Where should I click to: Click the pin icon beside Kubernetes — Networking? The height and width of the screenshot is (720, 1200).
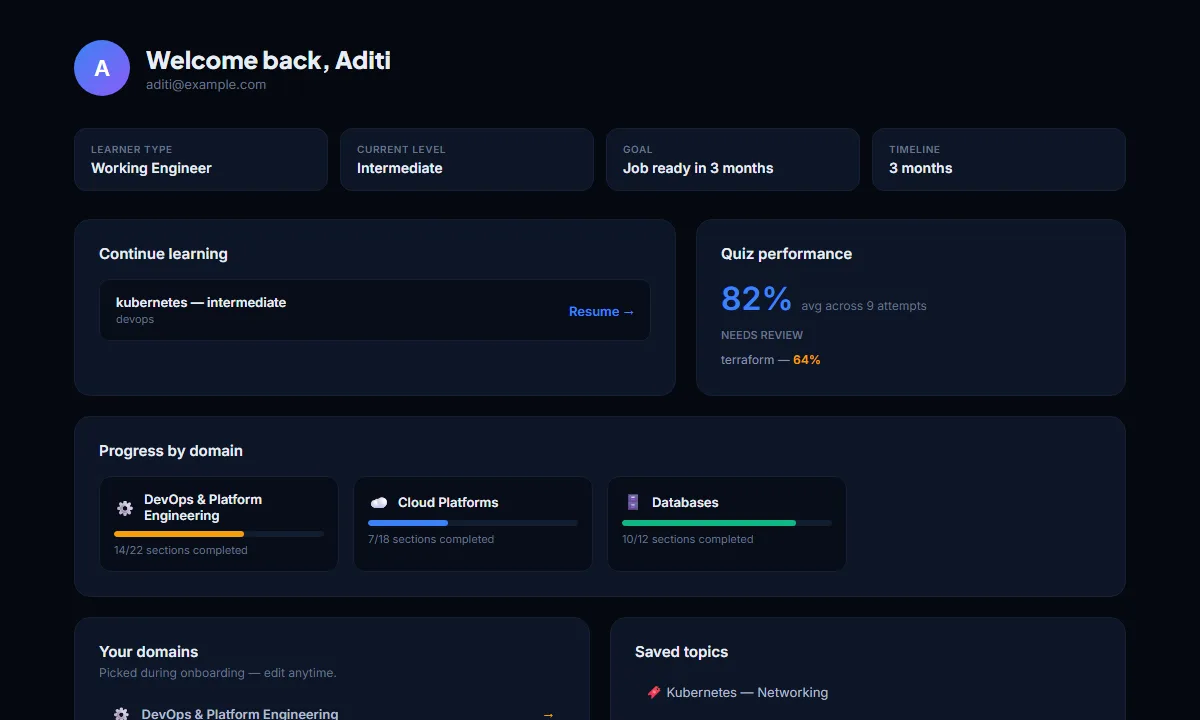coord(653,692)
